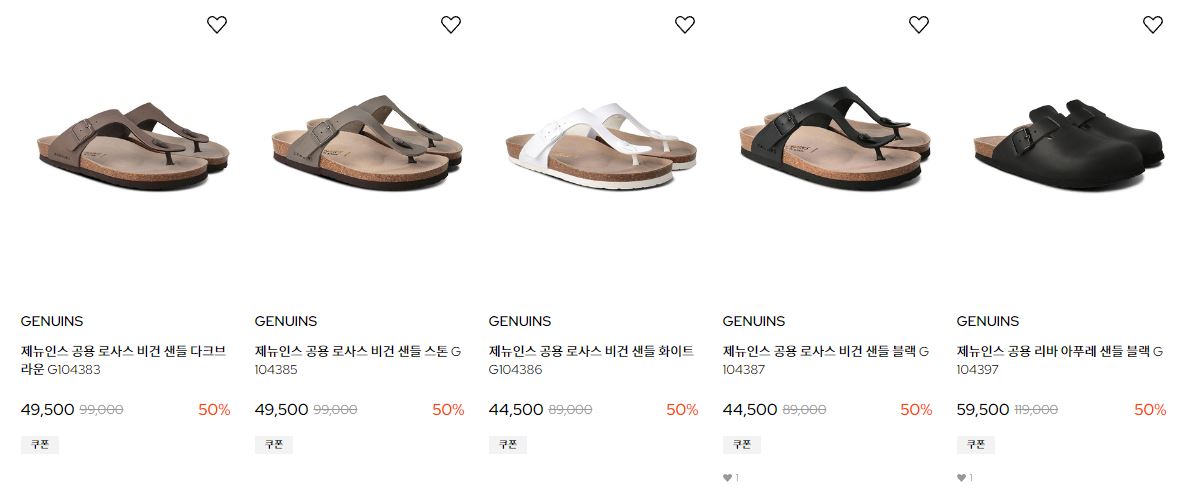
Task: Open product title ending 104385 stone
Action: tap(357, 361)
